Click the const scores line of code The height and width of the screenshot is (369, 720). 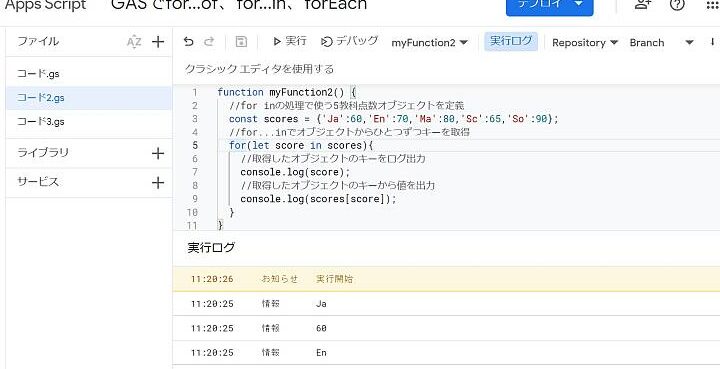pyautogui.click(x=394, y=119)
